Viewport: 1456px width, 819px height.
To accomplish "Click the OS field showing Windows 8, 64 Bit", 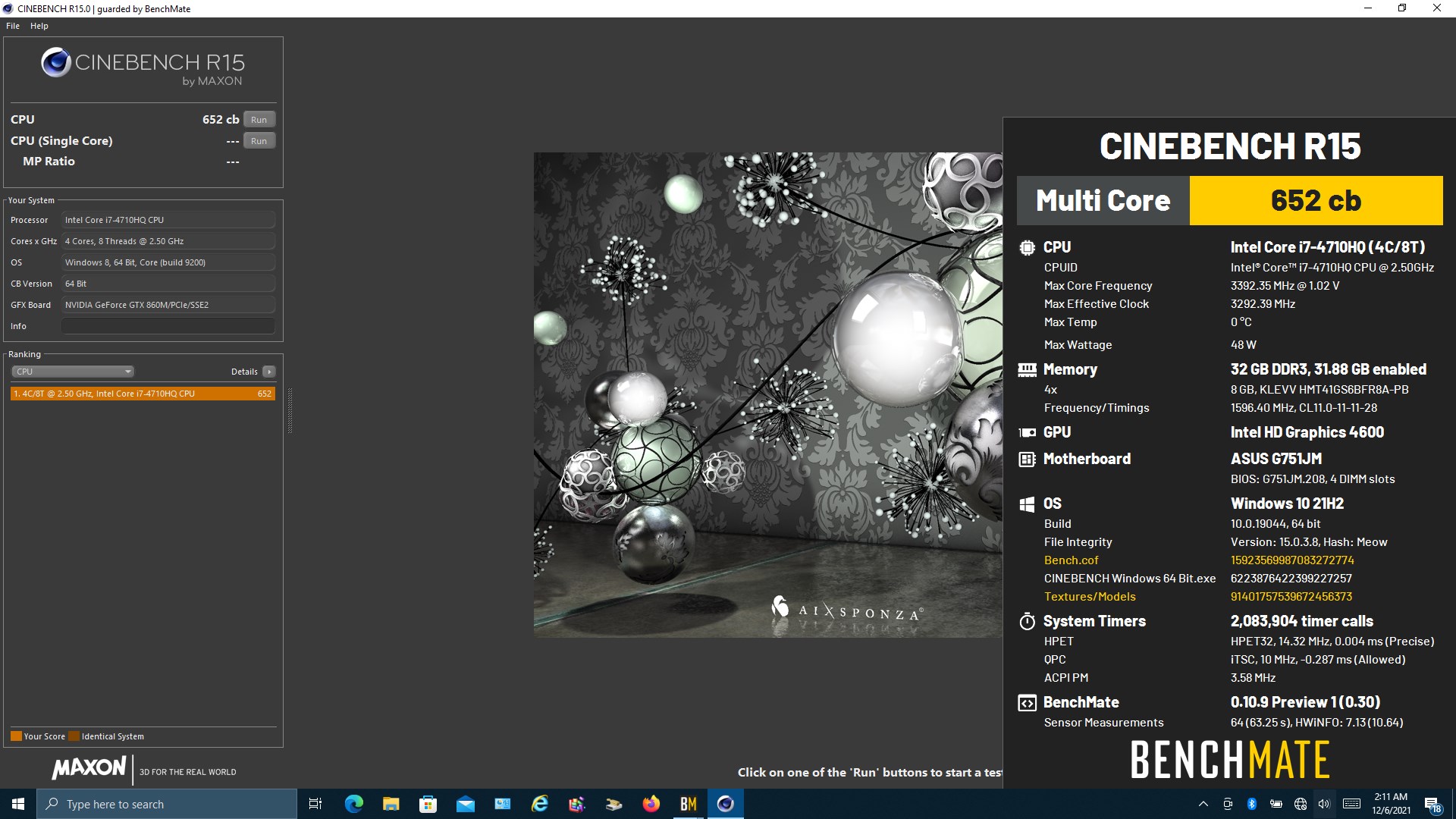I will (x=168, y=262).
